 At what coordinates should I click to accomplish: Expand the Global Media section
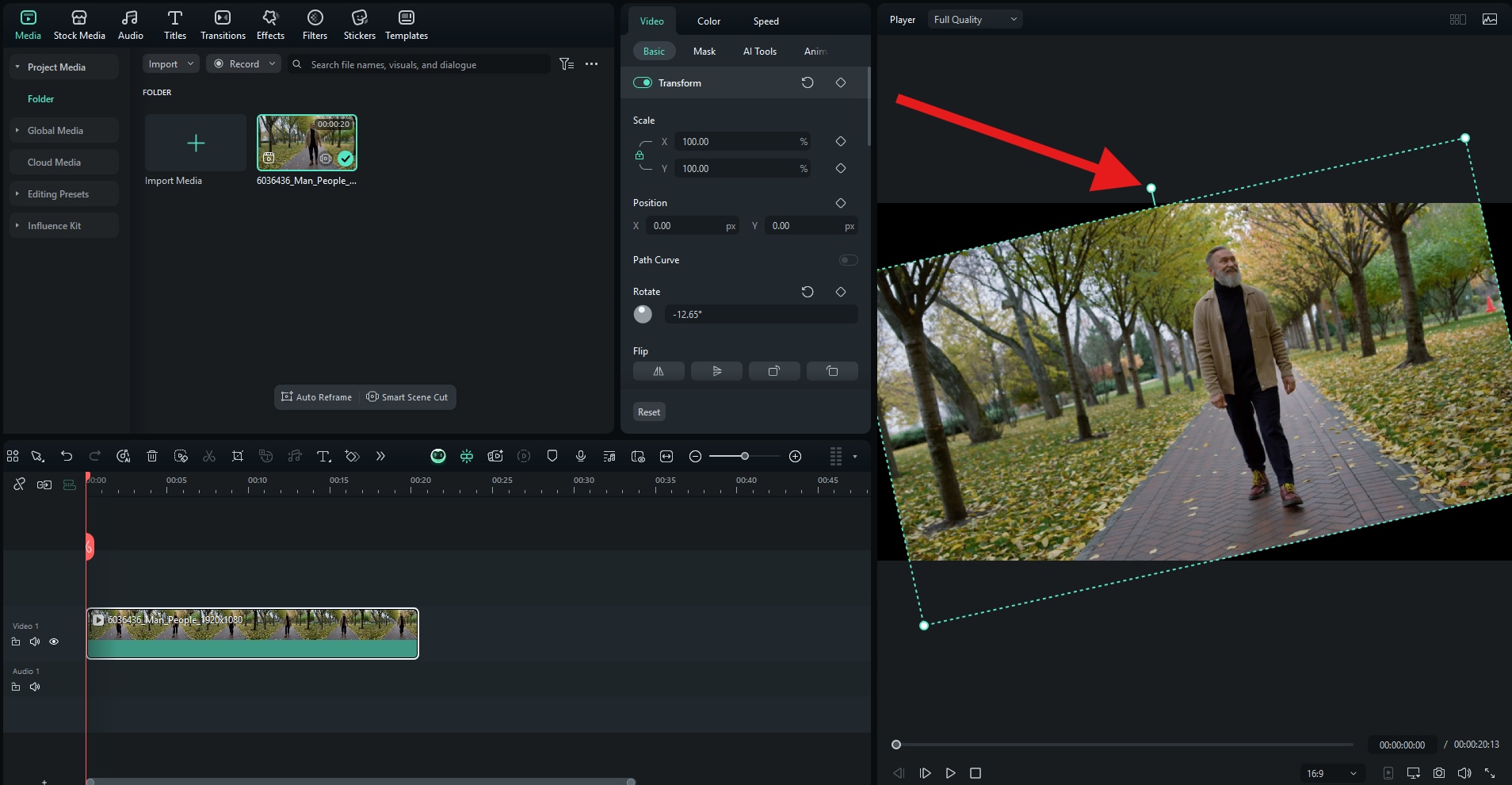click(17, 131)
